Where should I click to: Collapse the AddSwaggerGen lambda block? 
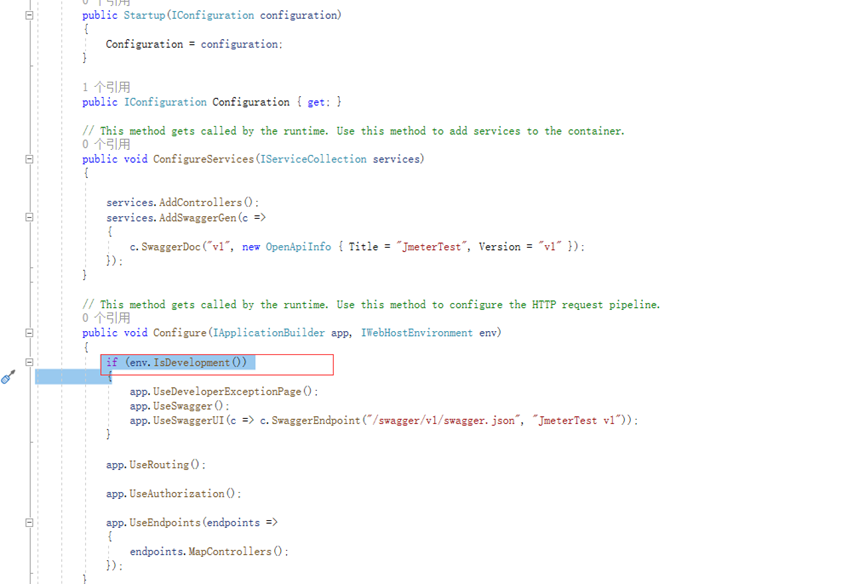(29, 217)
